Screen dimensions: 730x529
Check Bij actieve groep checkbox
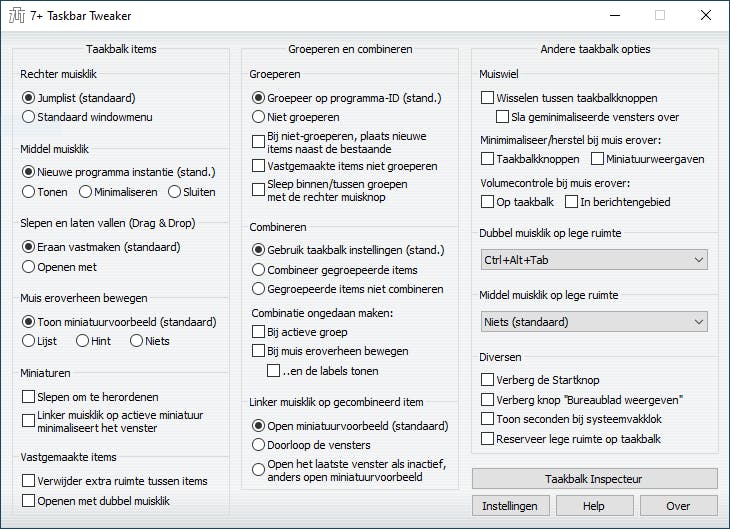259,332
